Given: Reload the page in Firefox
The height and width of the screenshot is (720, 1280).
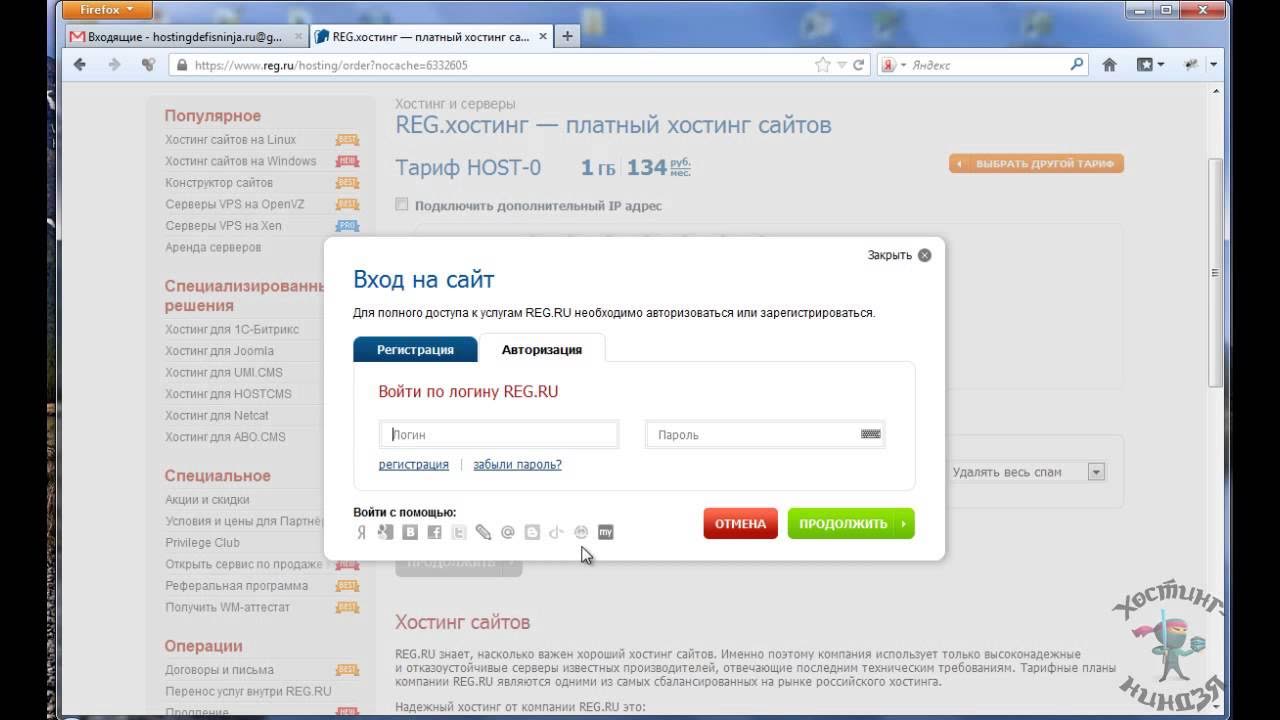Looking at the screenshot, I should click(858, 65).
